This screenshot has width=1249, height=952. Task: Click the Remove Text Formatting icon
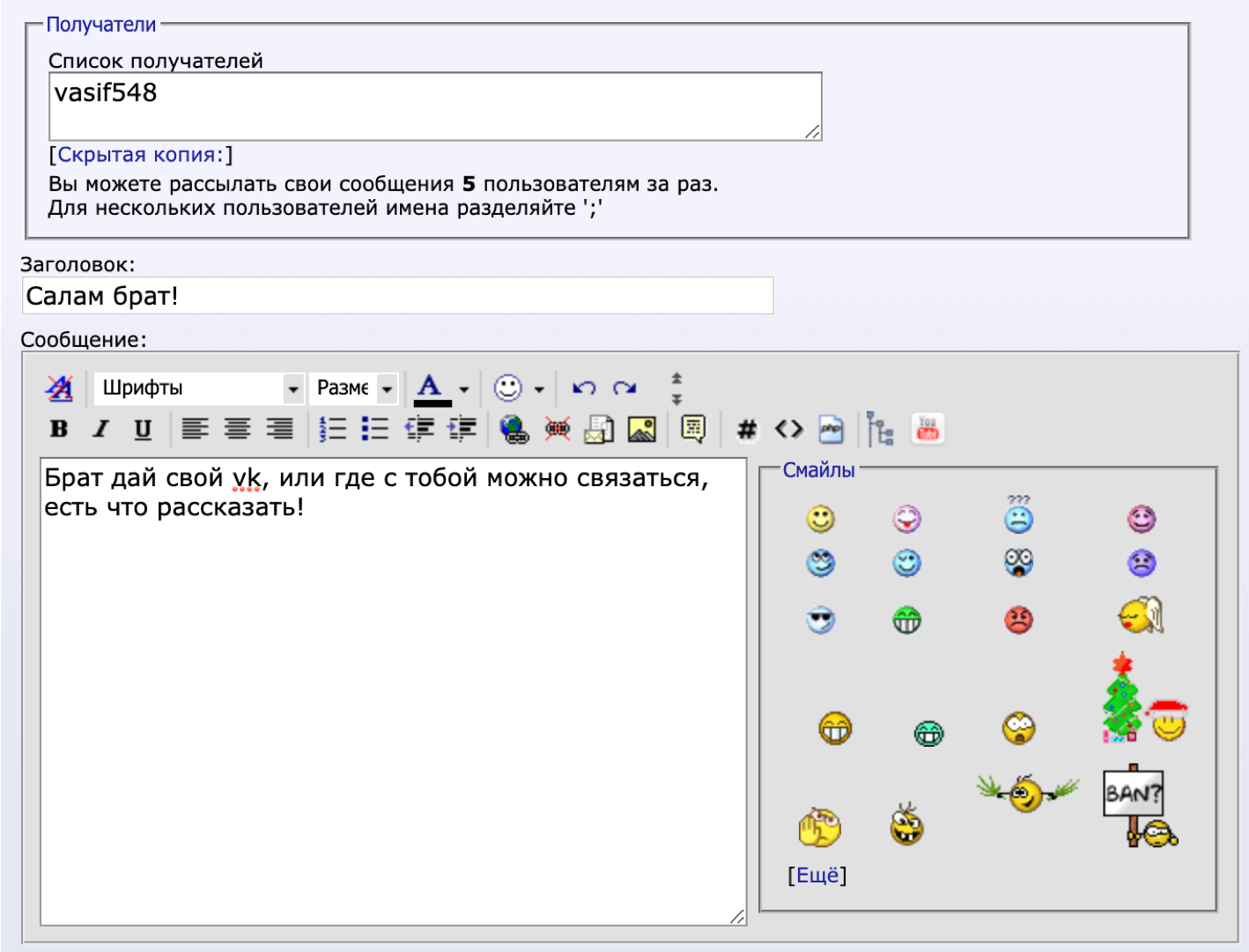click(59, 387)
